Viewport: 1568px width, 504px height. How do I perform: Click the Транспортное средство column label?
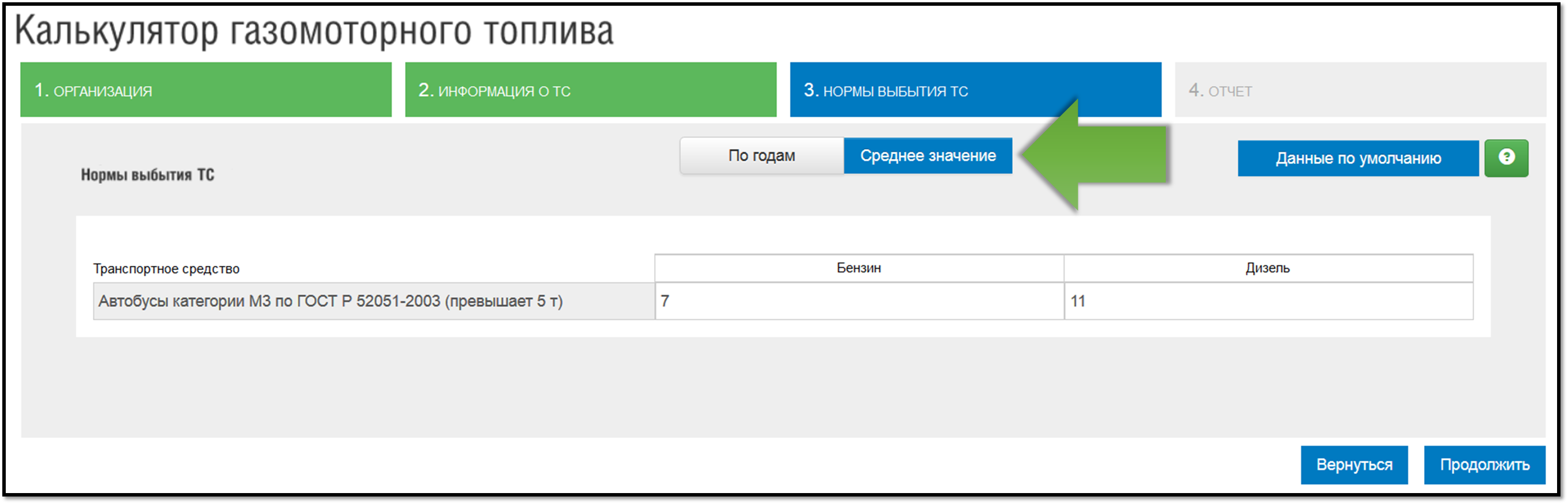tap(166, 269)
